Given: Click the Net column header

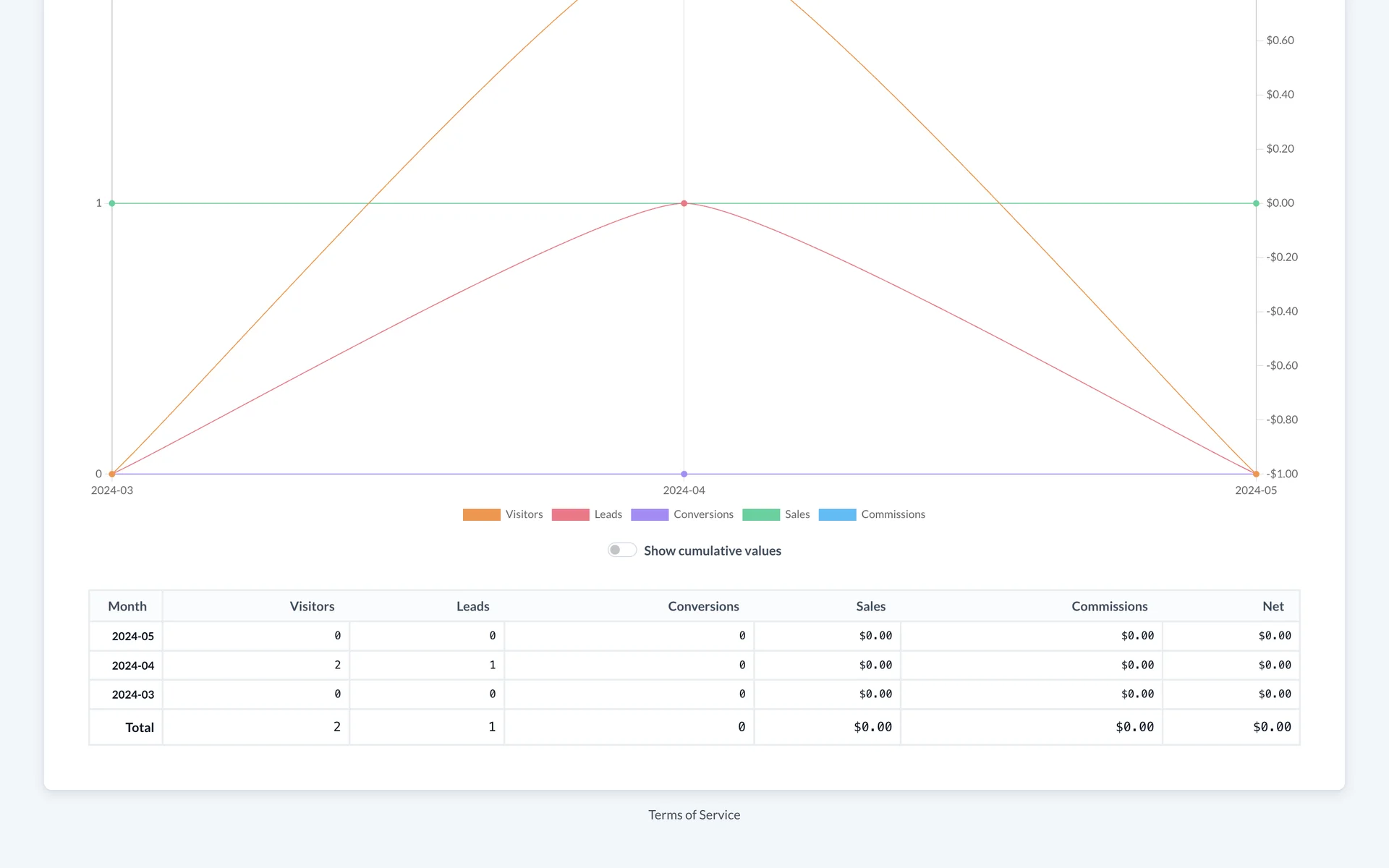Looking at the screenshot, I should pos(1273,606).
